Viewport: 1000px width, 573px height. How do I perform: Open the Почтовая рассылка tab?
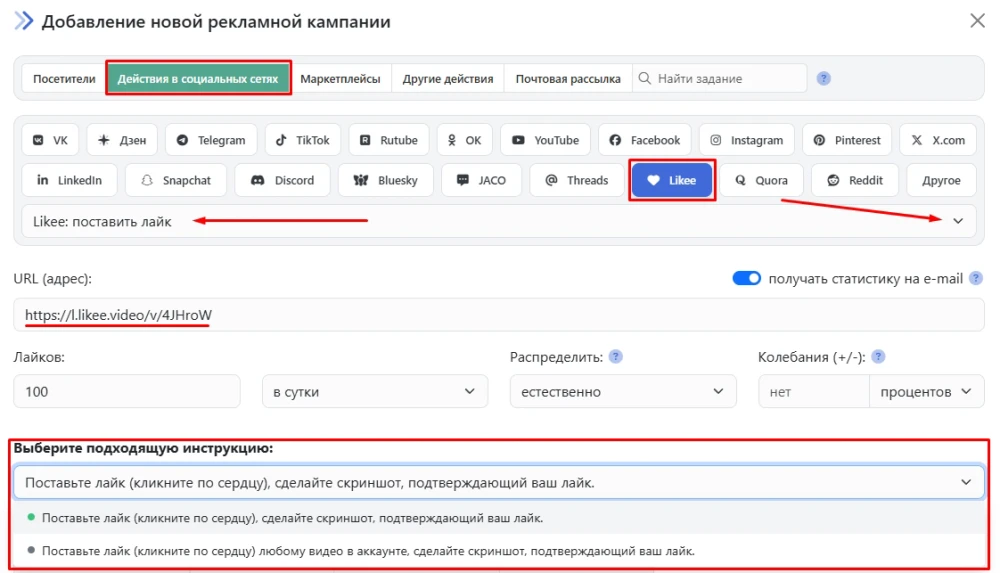click(567, 78)
